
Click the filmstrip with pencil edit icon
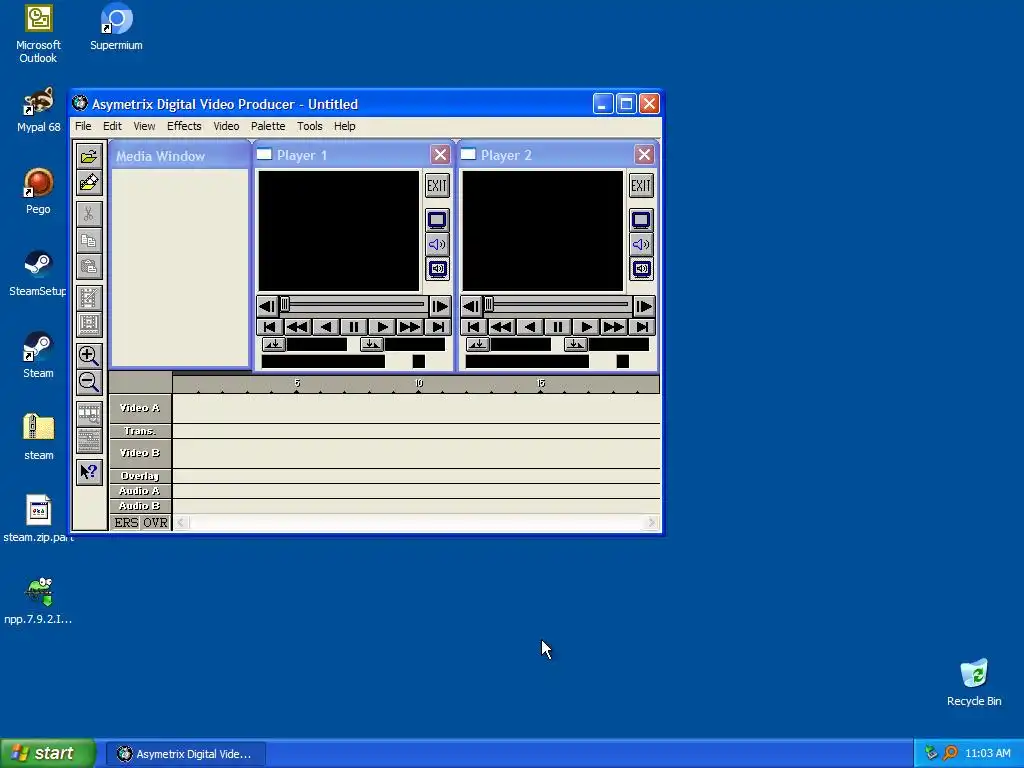click(89, 298)
